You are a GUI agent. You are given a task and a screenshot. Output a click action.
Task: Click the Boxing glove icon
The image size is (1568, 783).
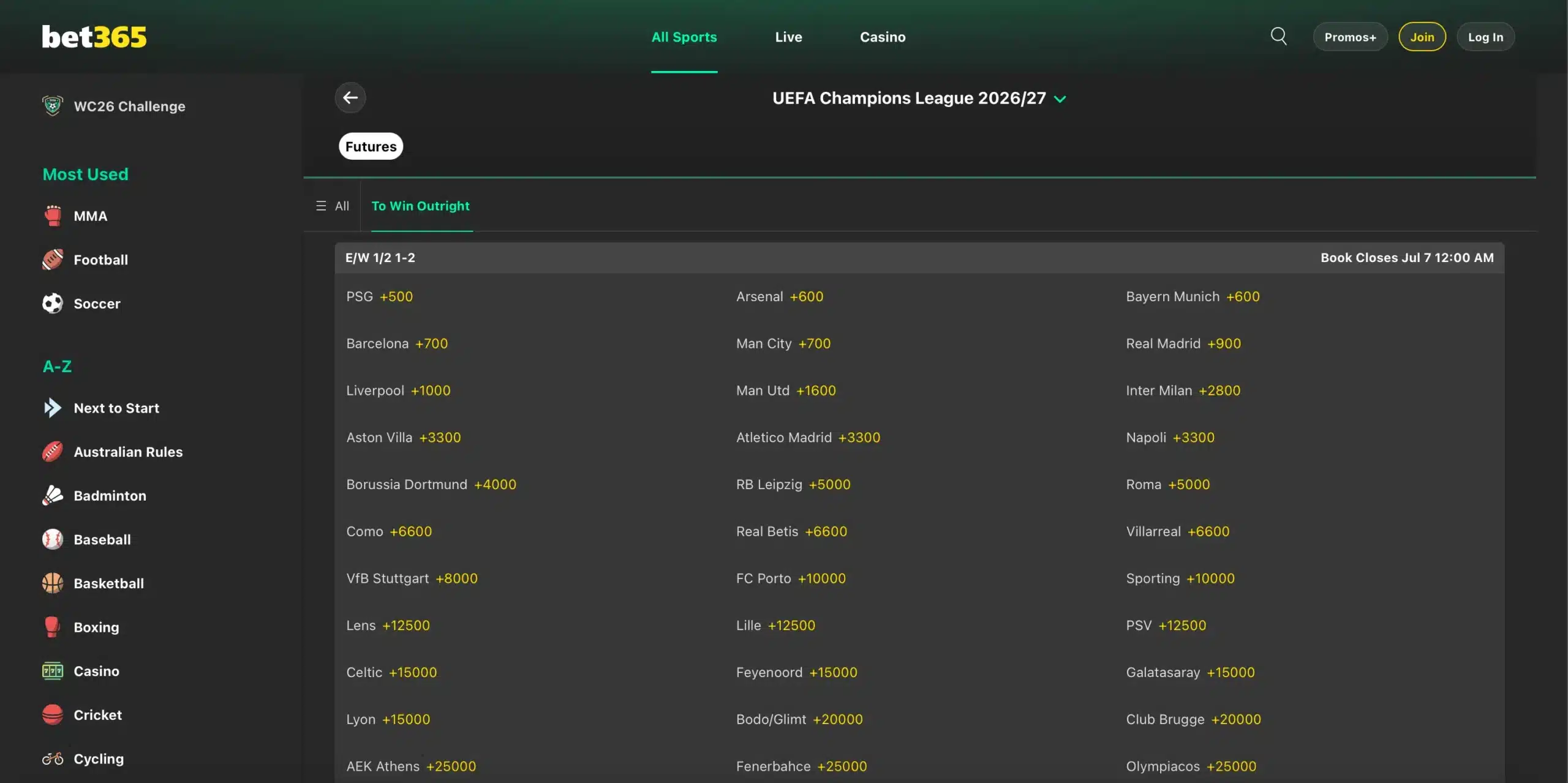click(53, 627)
